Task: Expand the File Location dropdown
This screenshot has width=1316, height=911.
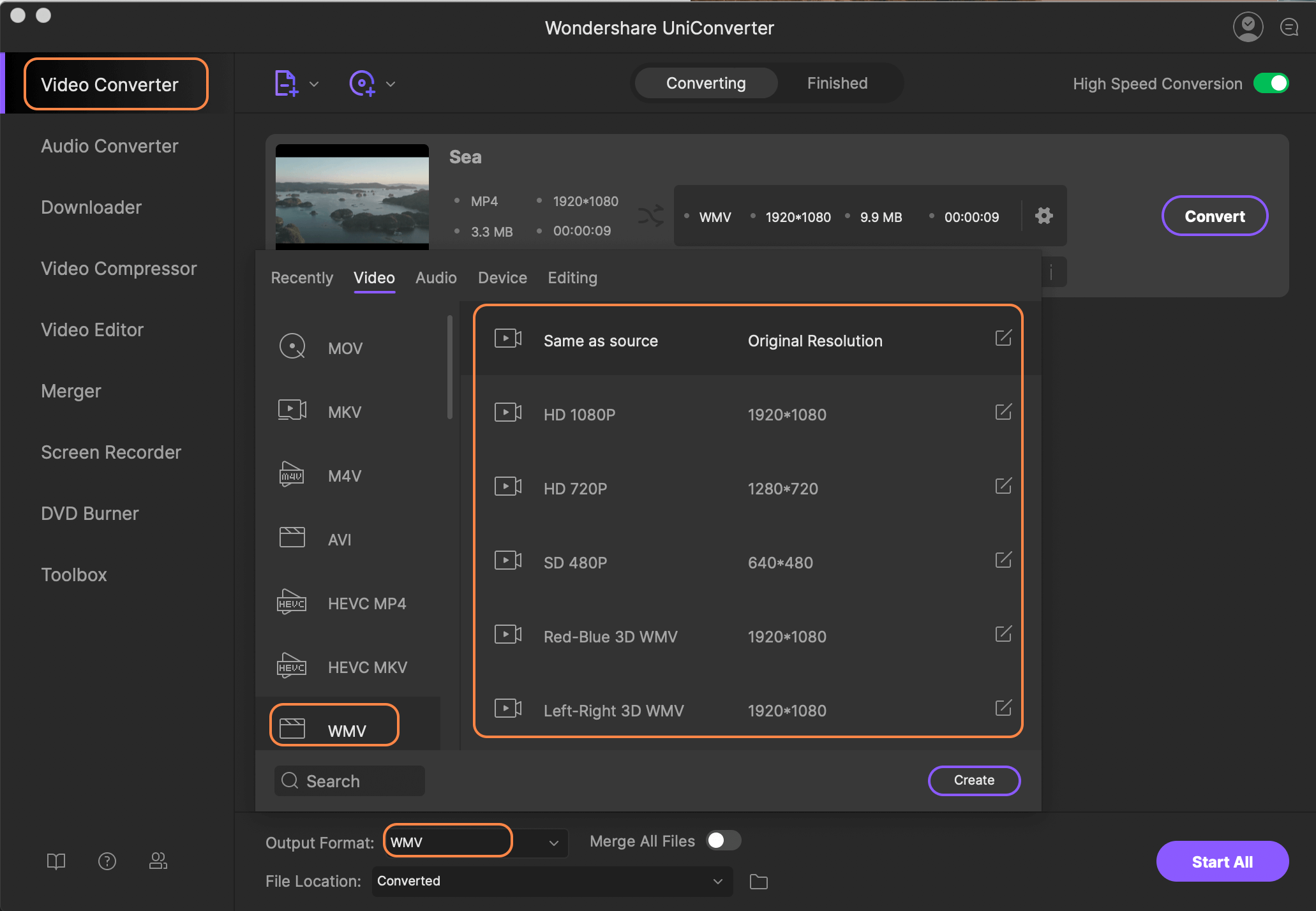Action: point(718,880)
